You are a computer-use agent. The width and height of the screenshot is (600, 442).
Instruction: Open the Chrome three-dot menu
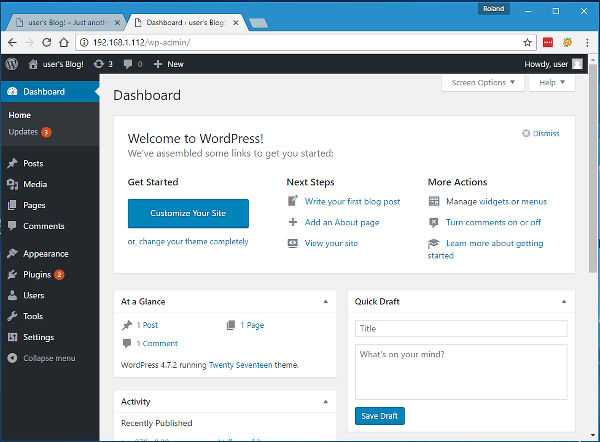point(587,42)
